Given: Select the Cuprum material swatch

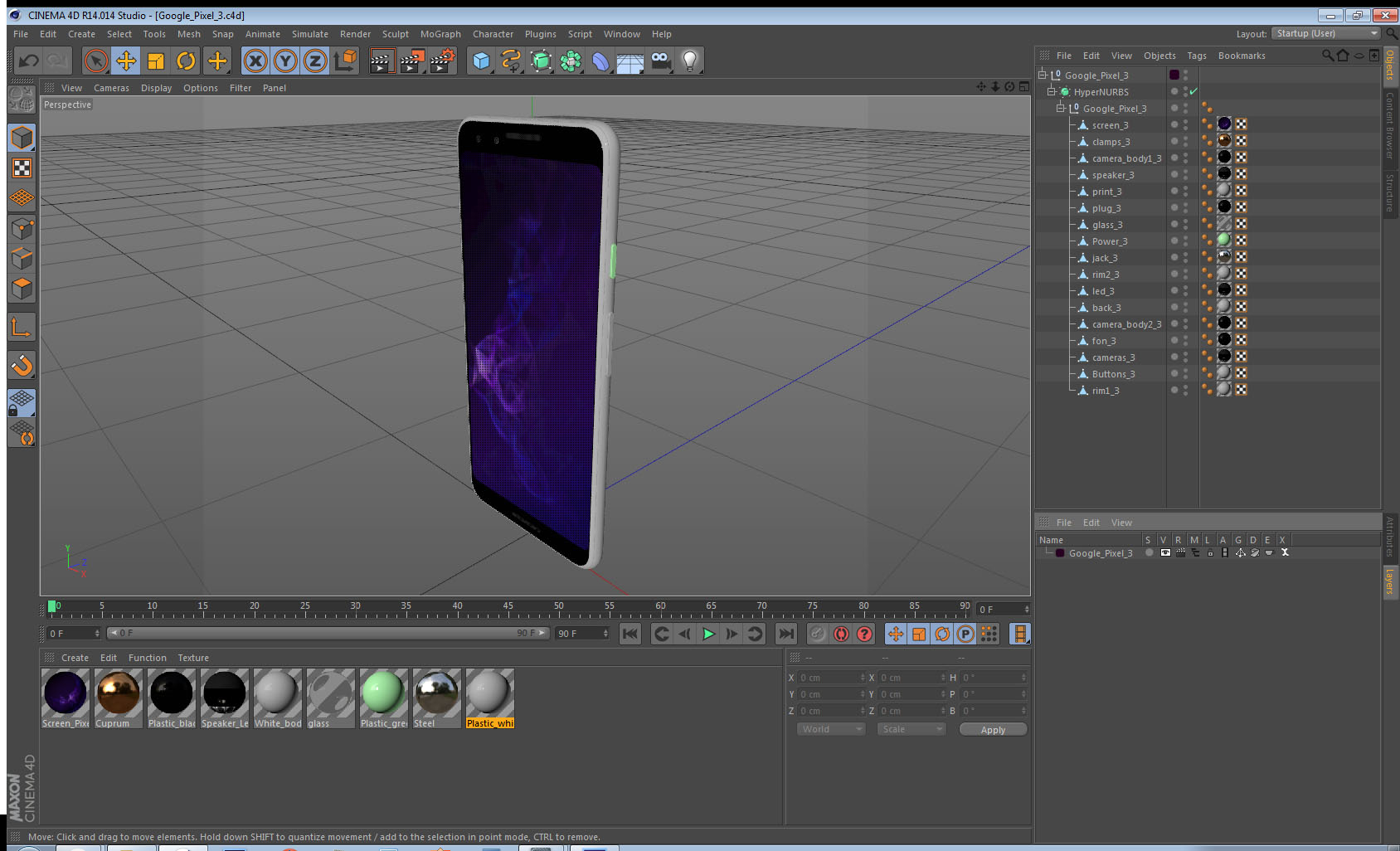Looking at the screenshot, I should [x=119, y=698].
